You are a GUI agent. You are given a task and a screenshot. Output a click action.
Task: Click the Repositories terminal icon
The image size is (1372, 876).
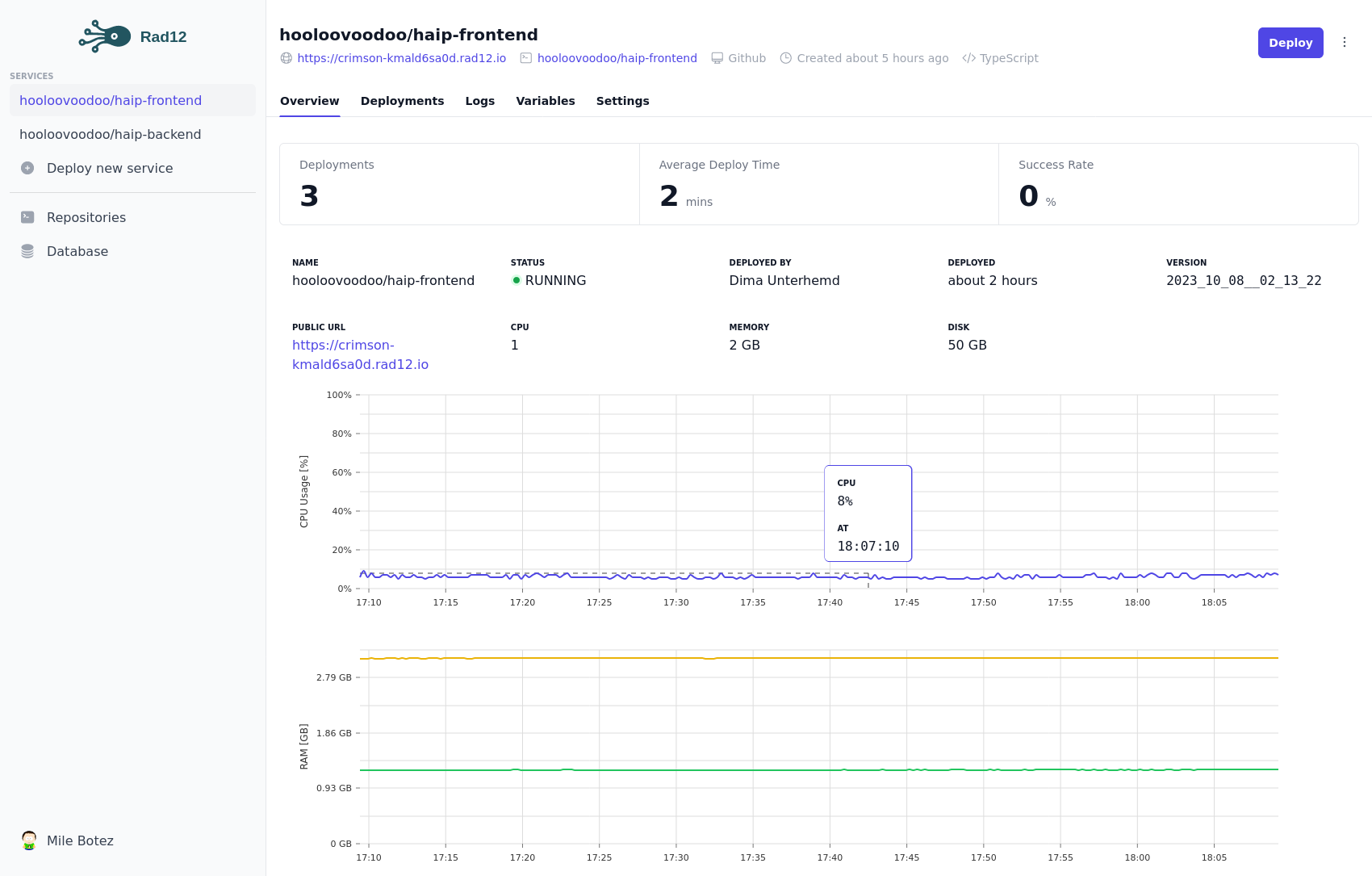[27, 217]
